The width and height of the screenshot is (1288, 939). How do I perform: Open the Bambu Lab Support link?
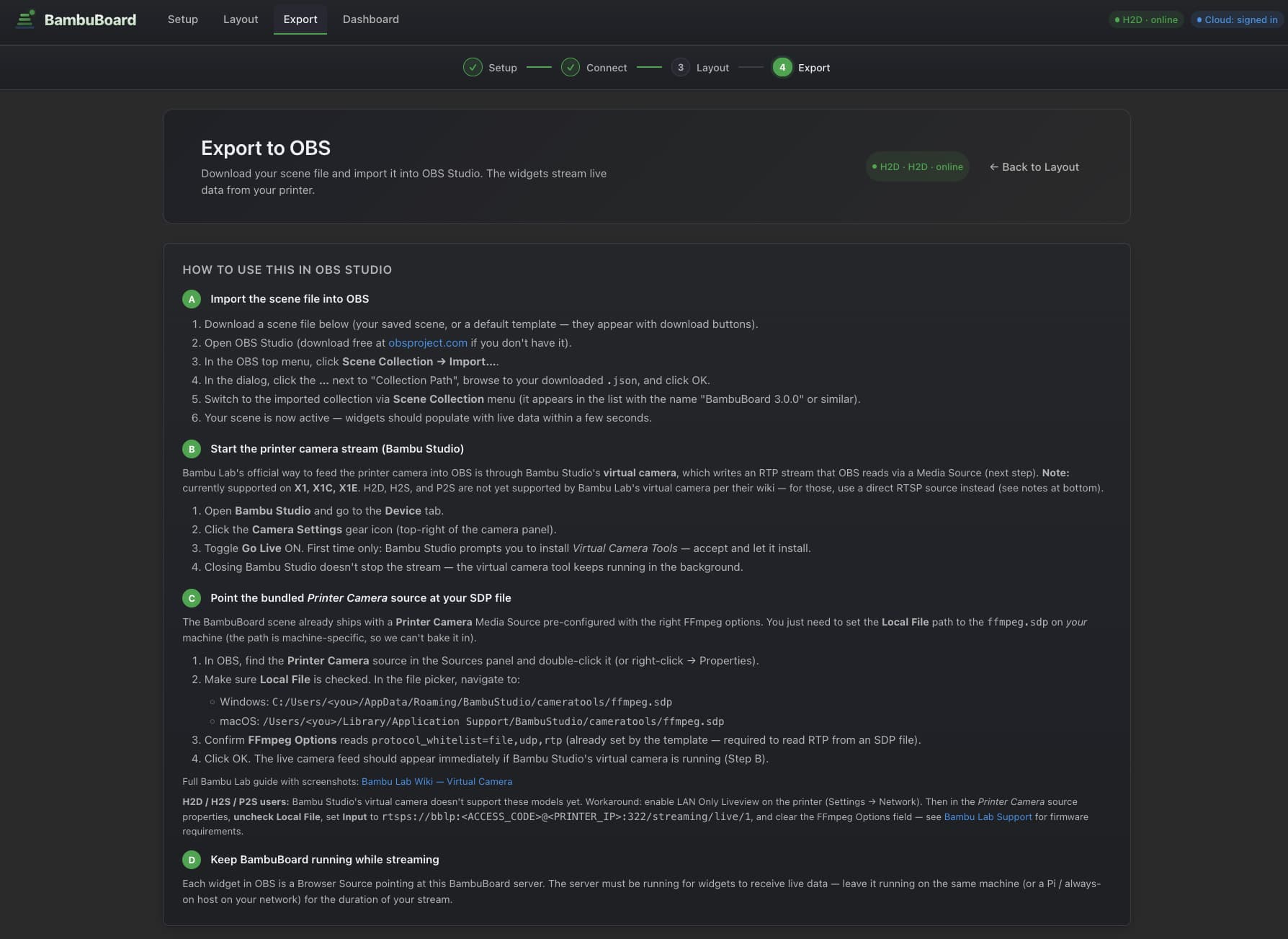pos(988,816)
